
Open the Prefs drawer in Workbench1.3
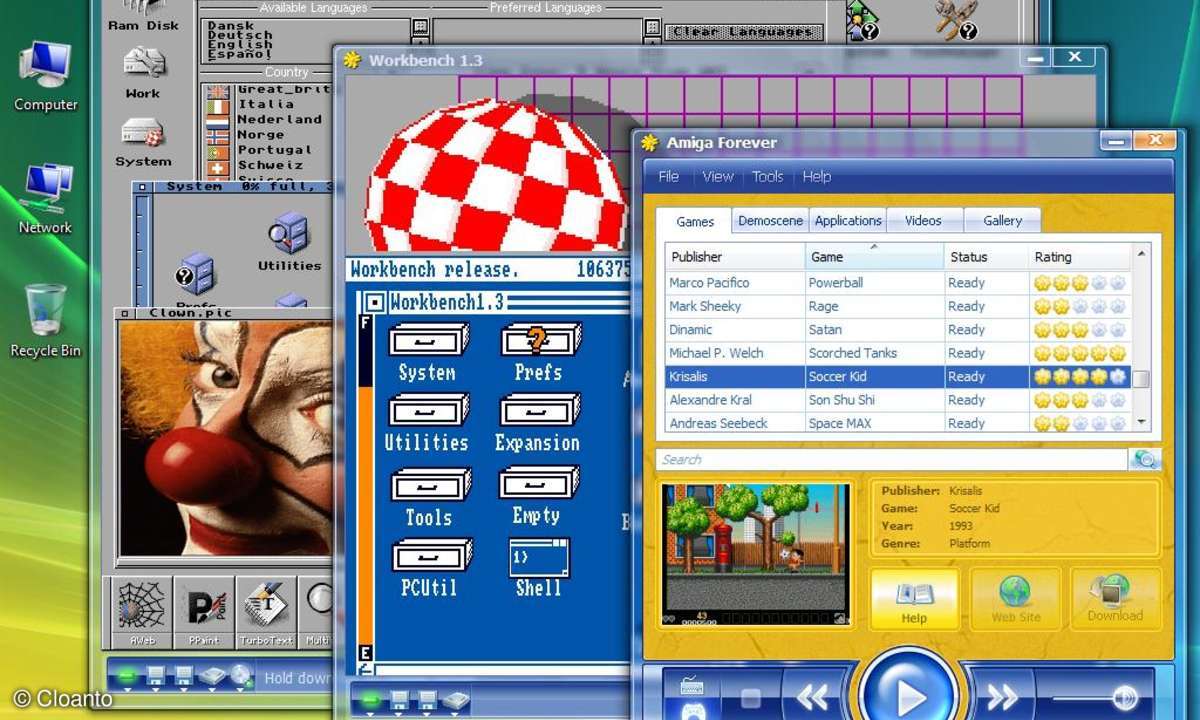click(x=539, y=352)
